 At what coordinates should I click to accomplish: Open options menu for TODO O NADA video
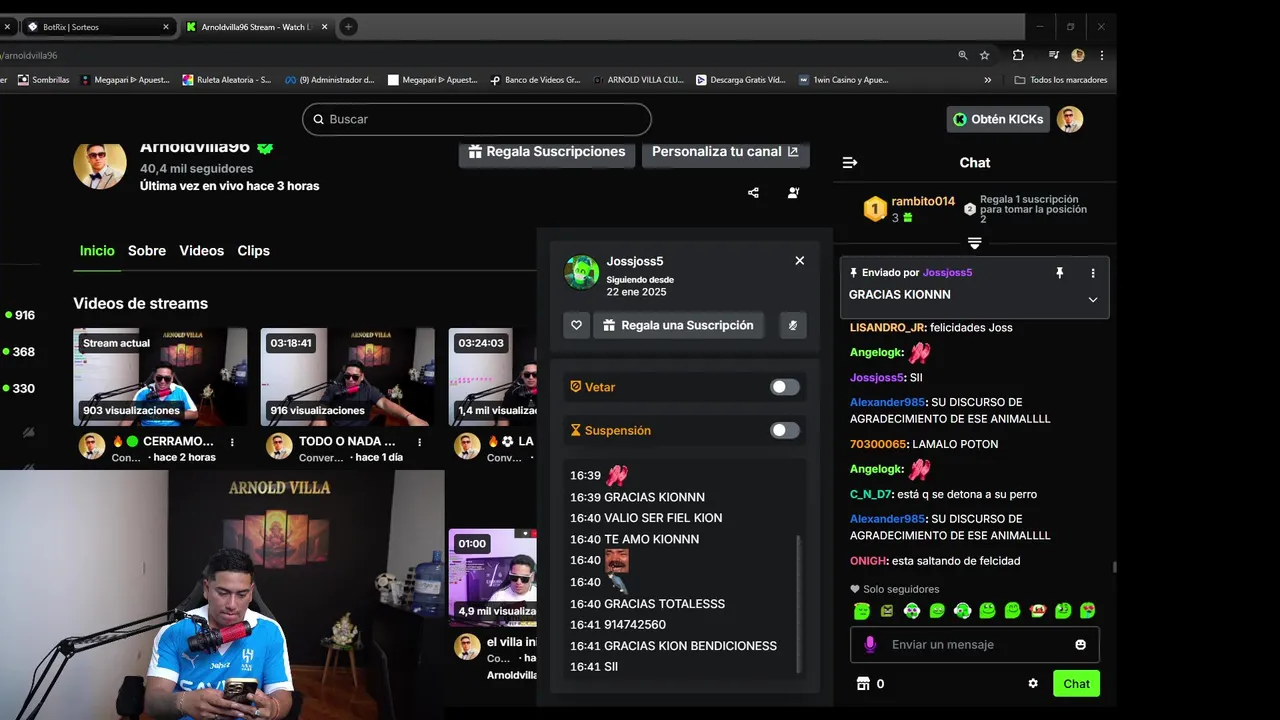click(x=419, y=441)
